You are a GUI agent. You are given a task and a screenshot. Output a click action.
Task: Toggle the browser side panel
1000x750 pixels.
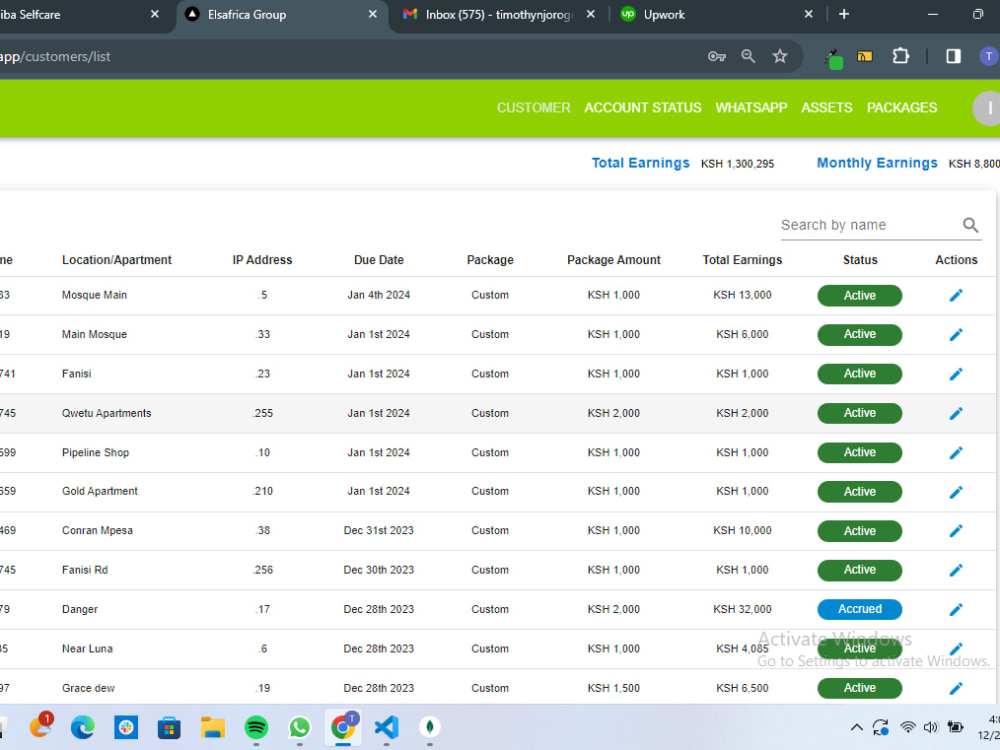tap(953, 56)
